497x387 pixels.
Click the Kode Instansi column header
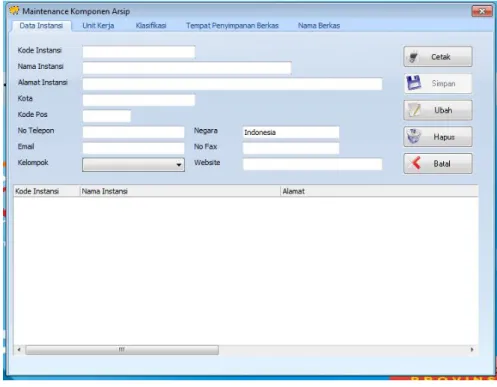(x=47, y=191)
